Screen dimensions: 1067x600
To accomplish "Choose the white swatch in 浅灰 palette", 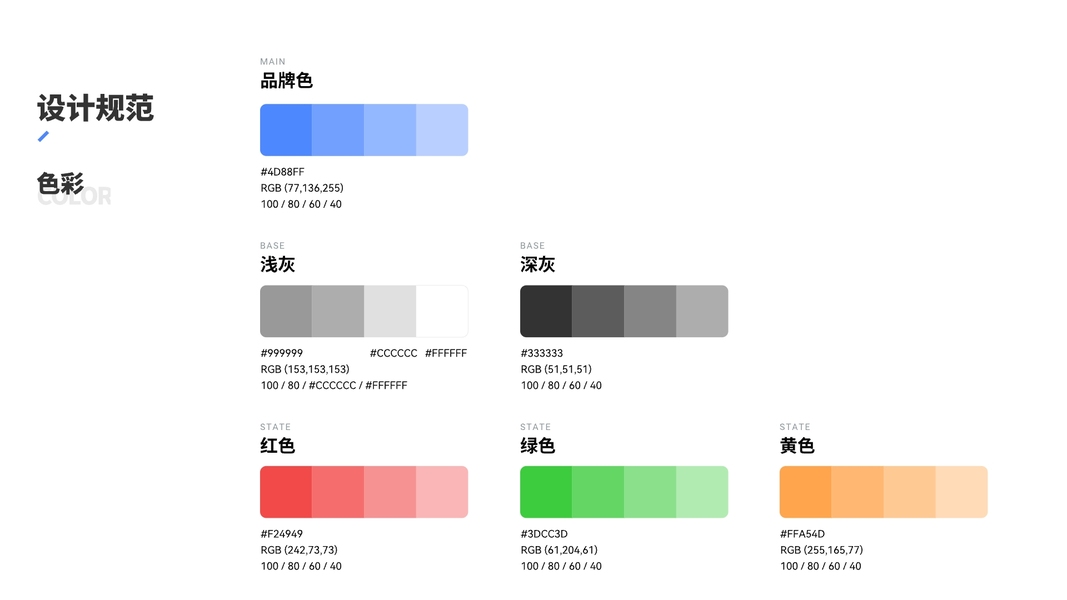I will (442, 311).
